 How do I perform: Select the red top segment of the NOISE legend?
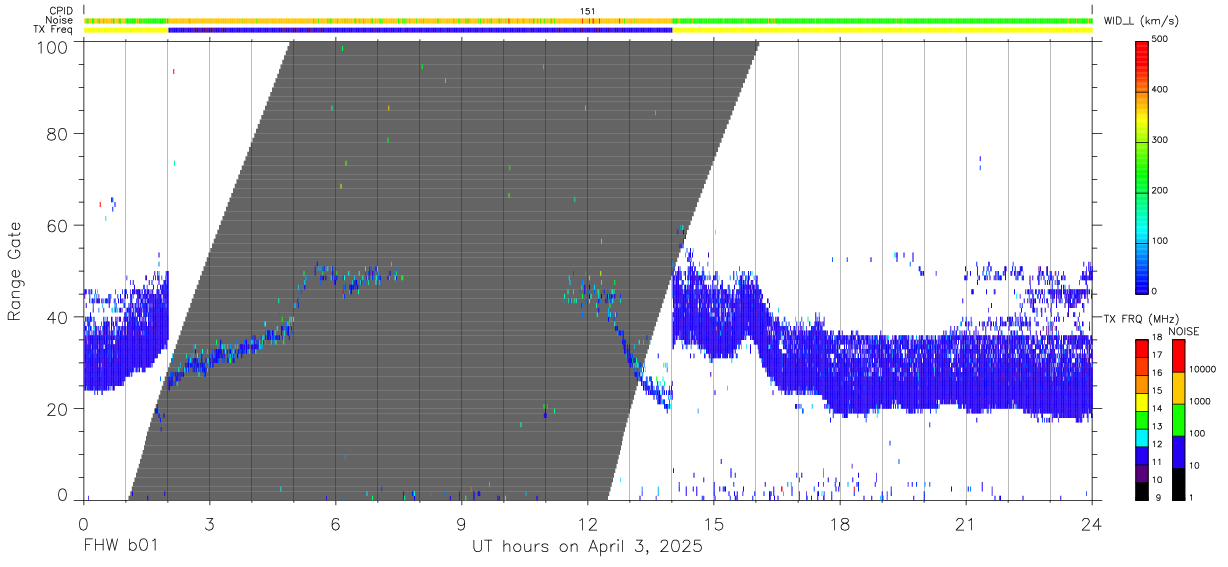click(x=1177, y=356)
